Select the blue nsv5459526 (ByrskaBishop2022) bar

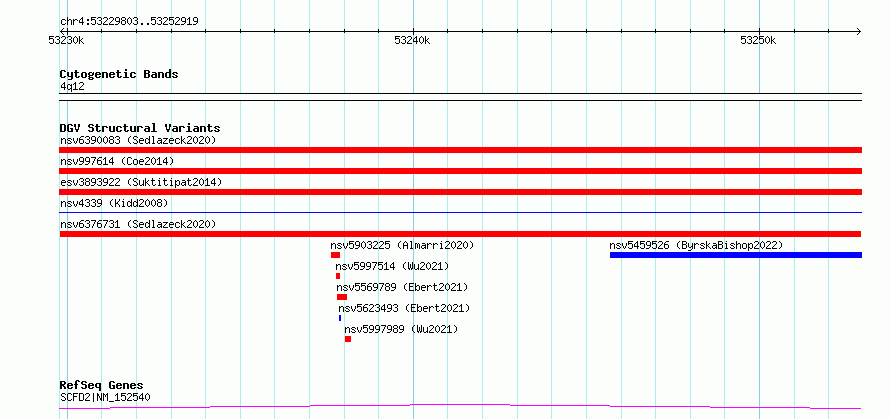coord(736,255)
